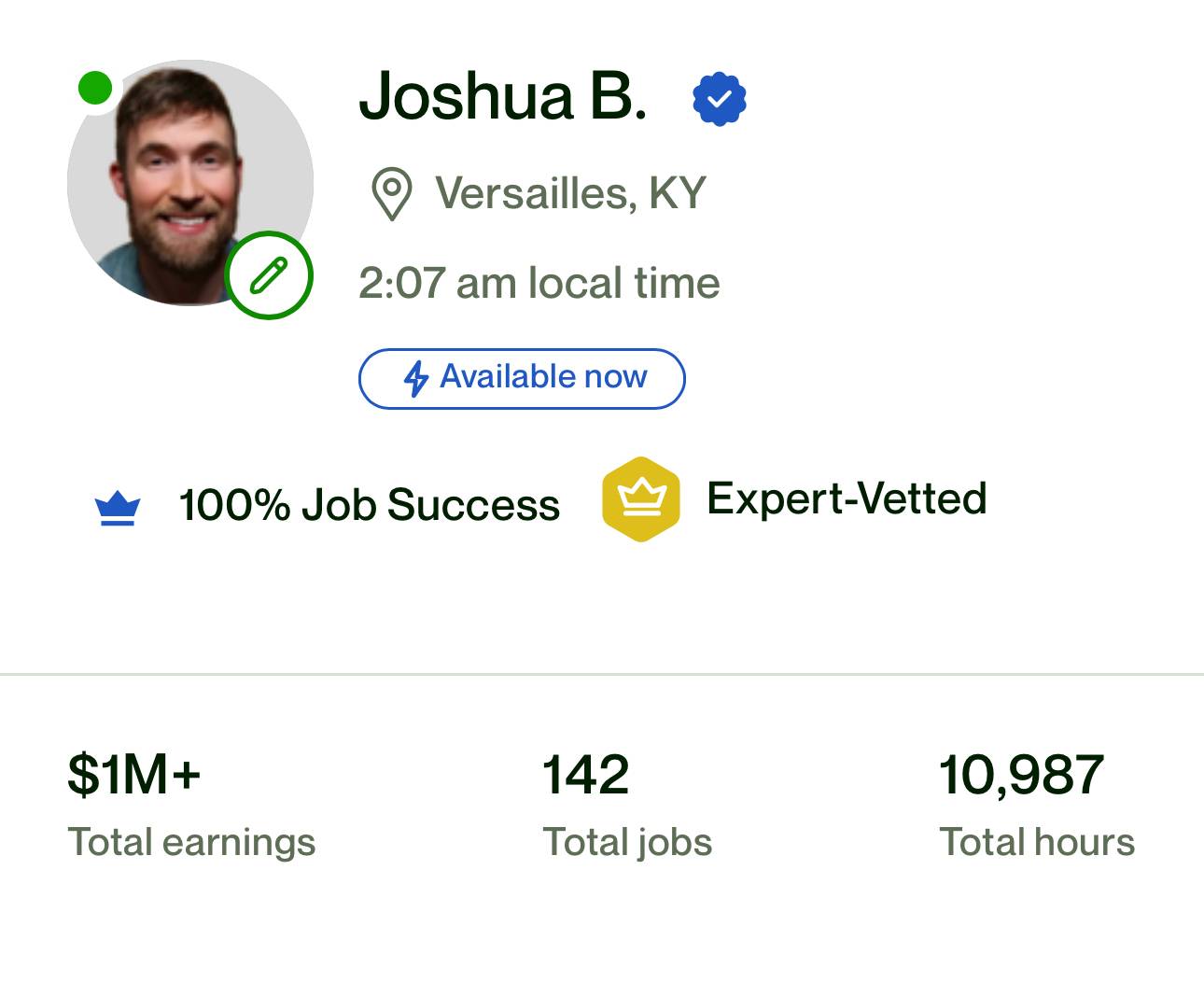Click the green pencil edit photo icon
The height and width of the screenshot is (982, 1204).
[269, 275]
